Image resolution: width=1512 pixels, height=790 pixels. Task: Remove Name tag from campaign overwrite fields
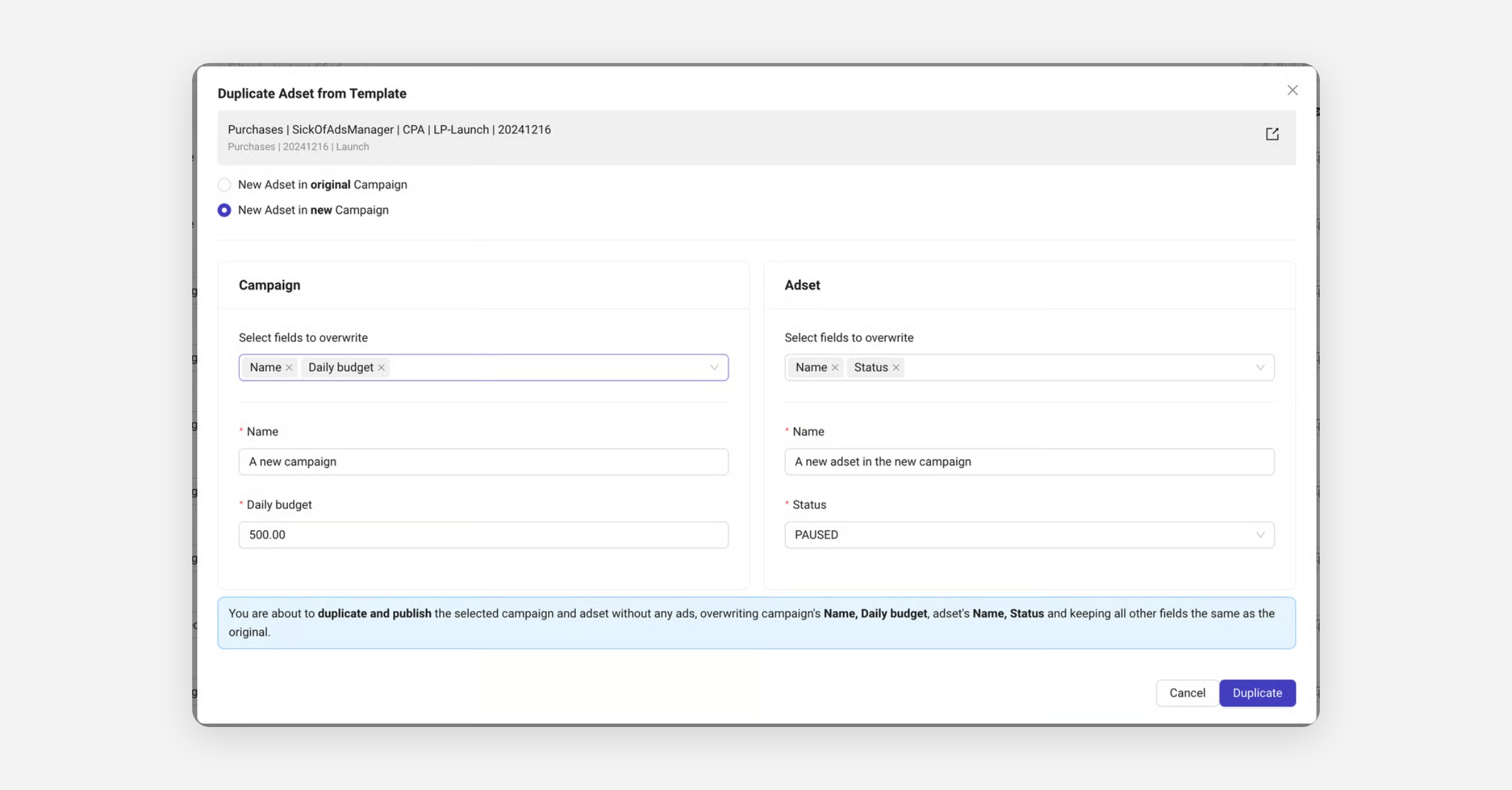tap(289, 367)
